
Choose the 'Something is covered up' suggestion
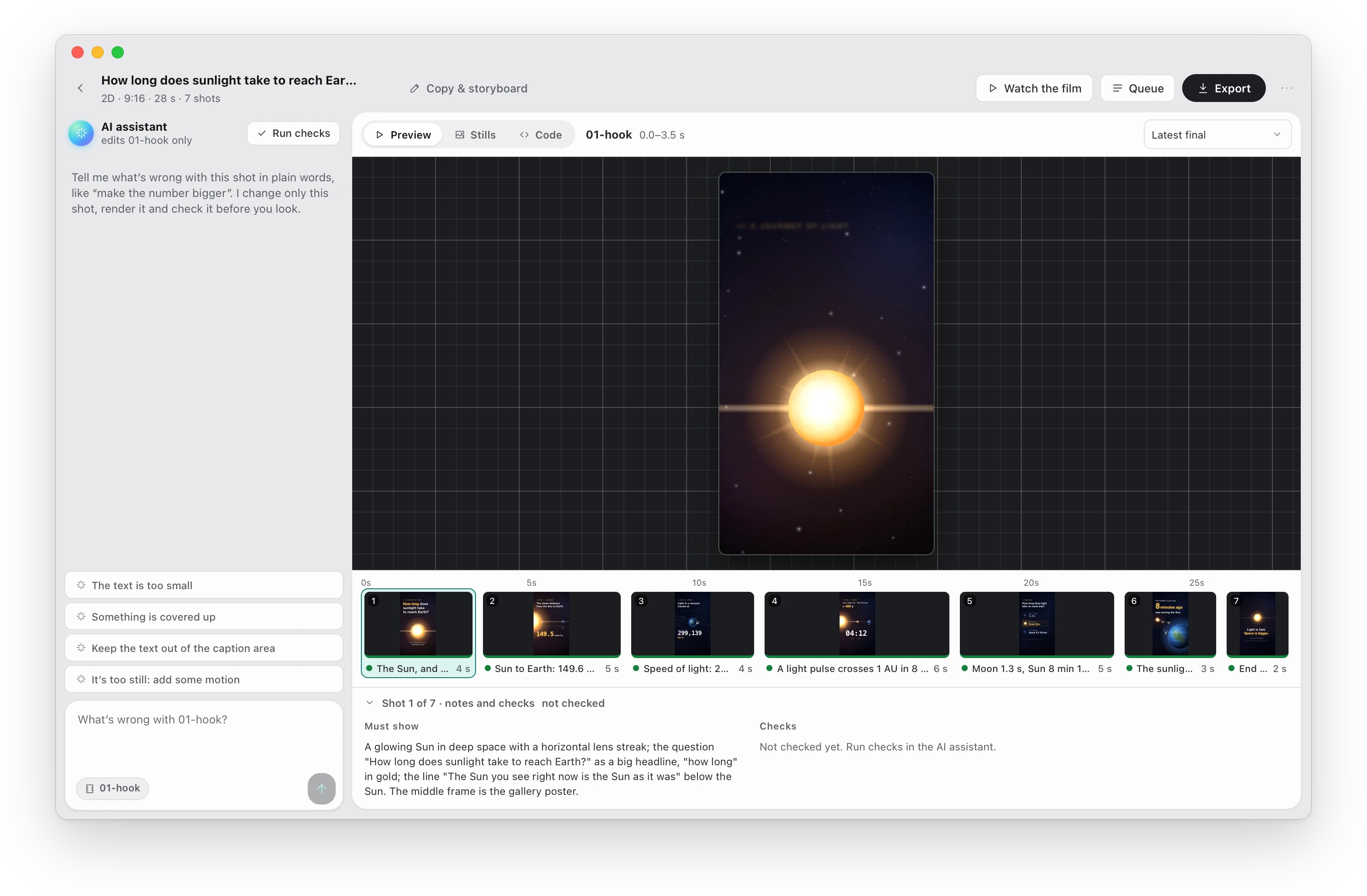pyautogui.click(x=204, y=616)
